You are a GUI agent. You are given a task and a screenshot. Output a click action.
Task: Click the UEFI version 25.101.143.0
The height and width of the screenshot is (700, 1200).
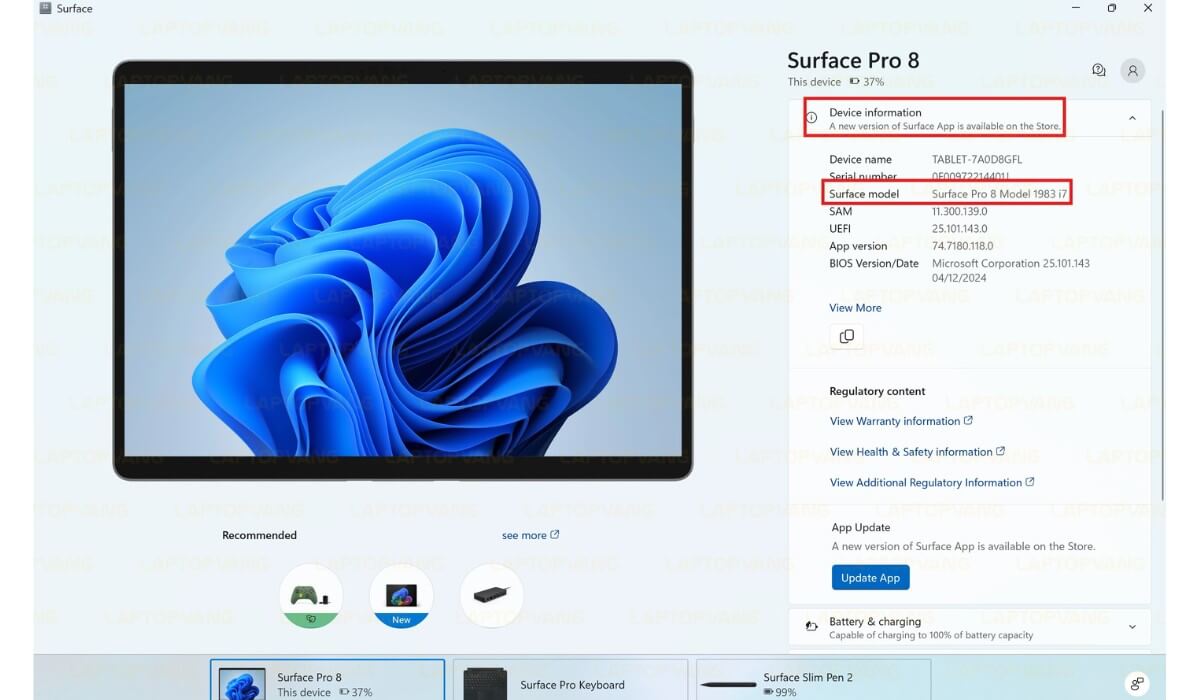click(959, 228)
